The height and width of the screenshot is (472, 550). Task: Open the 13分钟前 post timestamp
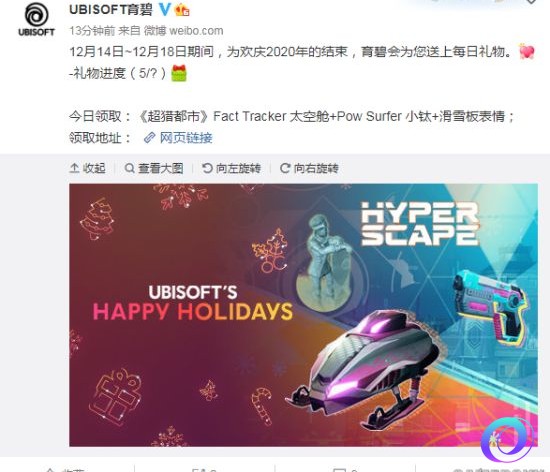(x=92, y=31)
